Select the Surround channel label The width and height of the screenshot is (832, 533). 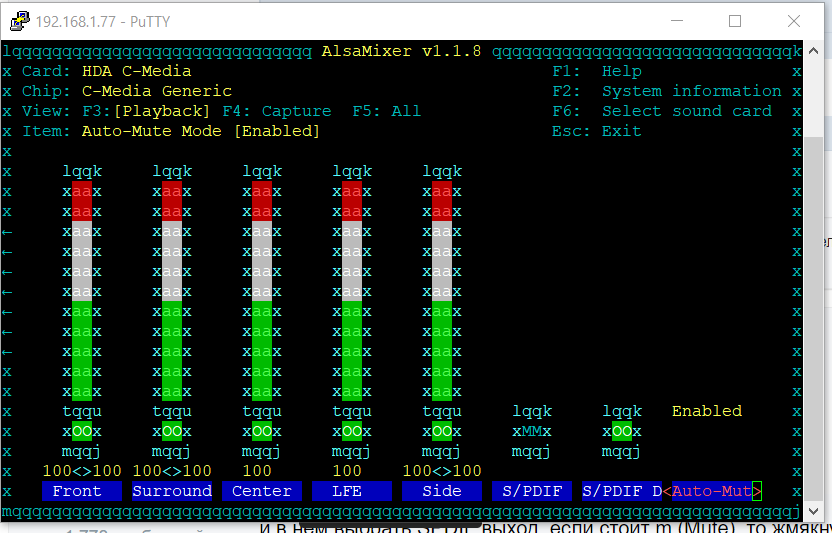tap(172, 491)
